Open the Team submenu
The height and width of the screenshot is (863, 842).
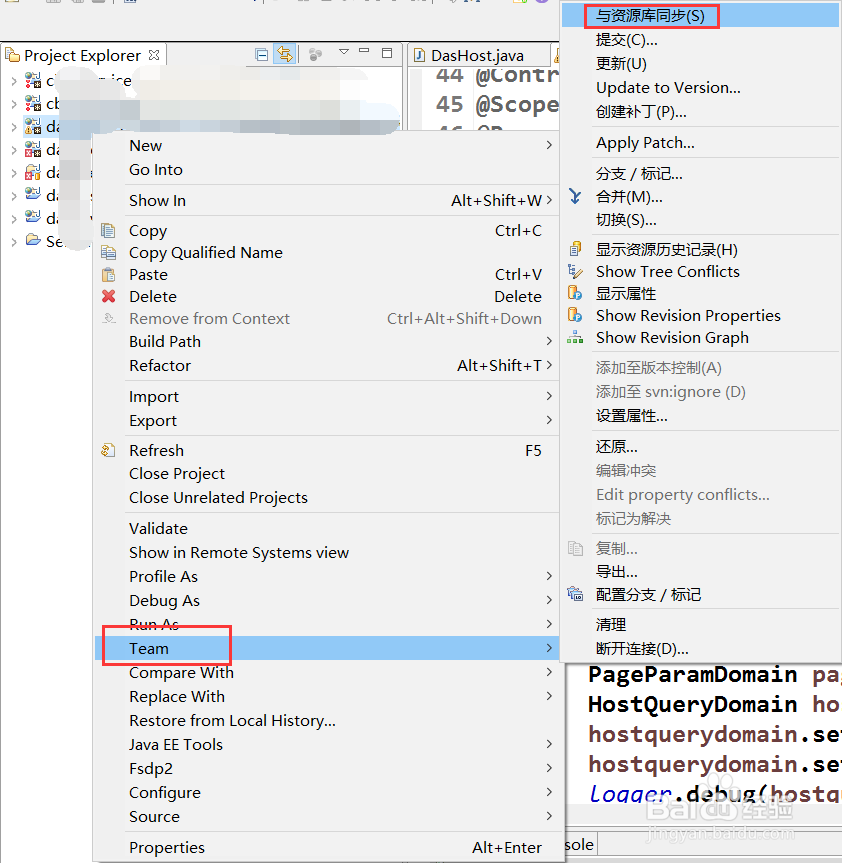point(327,648)
